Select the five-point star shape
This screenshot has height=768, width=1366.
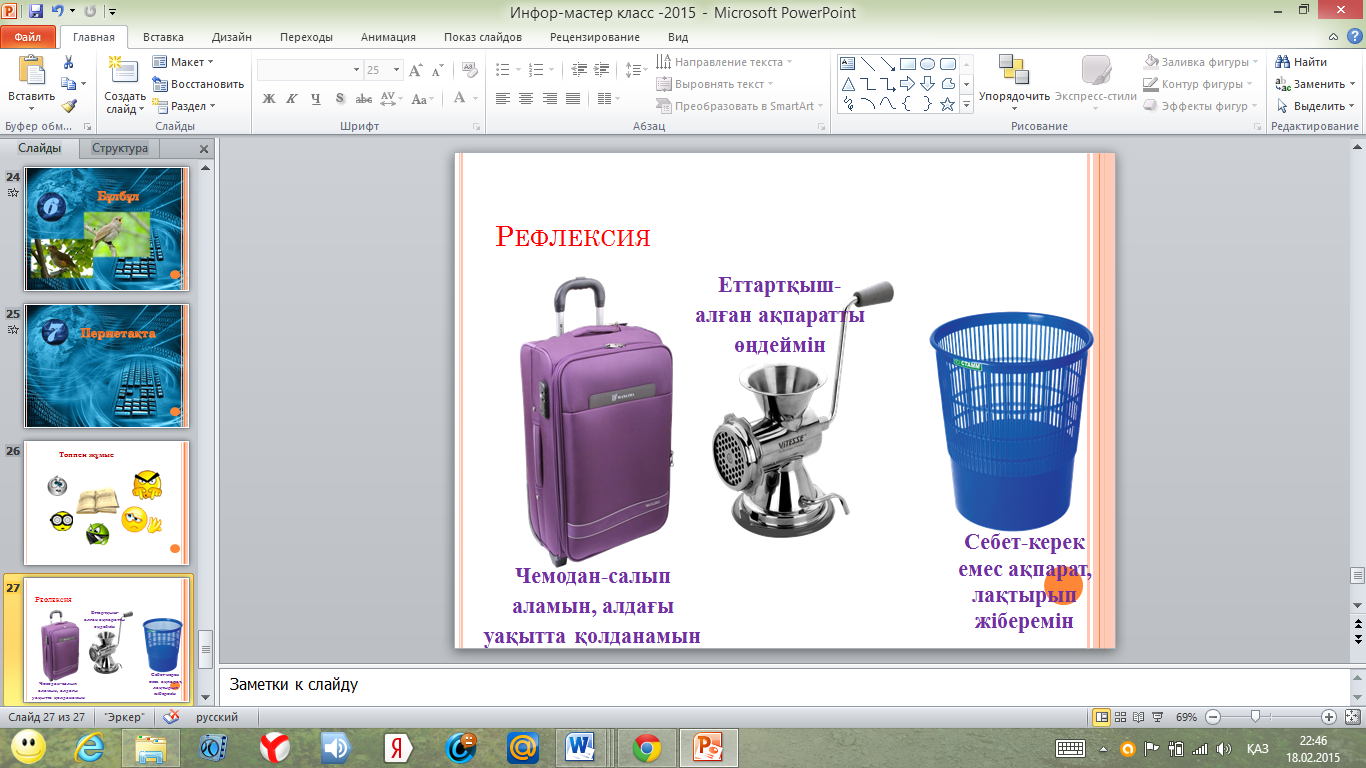(947, 104)
